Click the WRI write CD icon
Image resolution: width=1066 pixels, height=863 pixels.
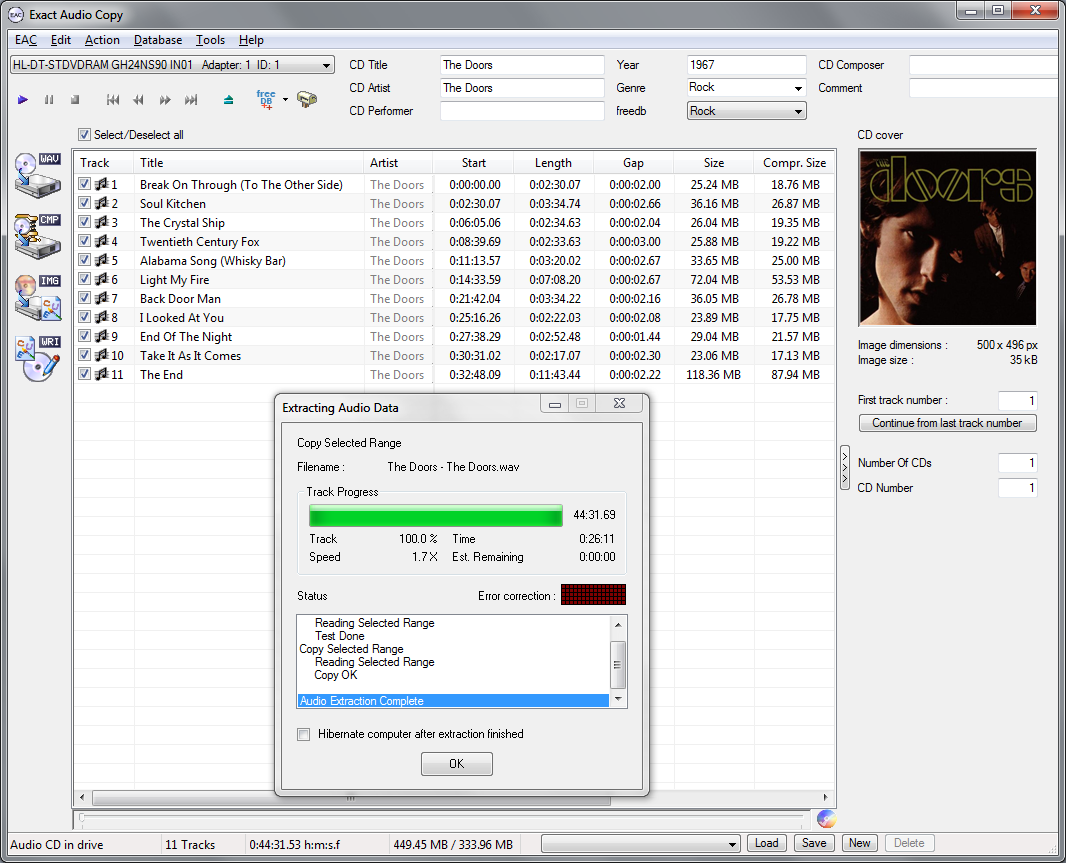[38, 359]
